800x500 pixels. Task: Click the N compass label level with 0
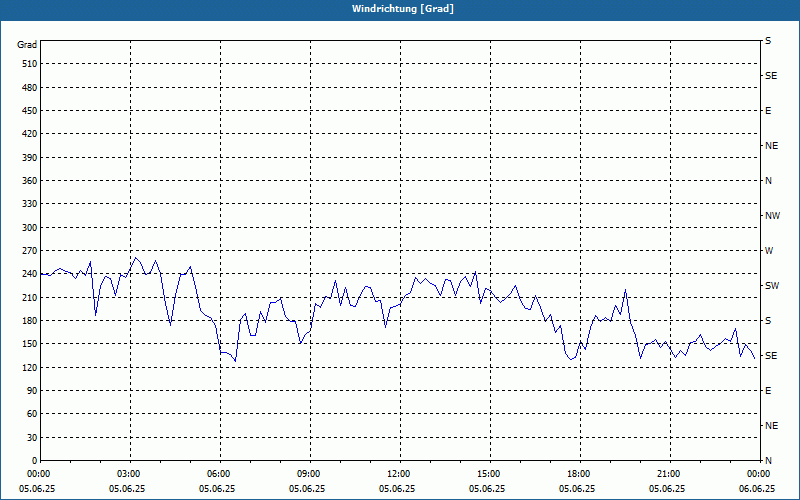[768, 461]
